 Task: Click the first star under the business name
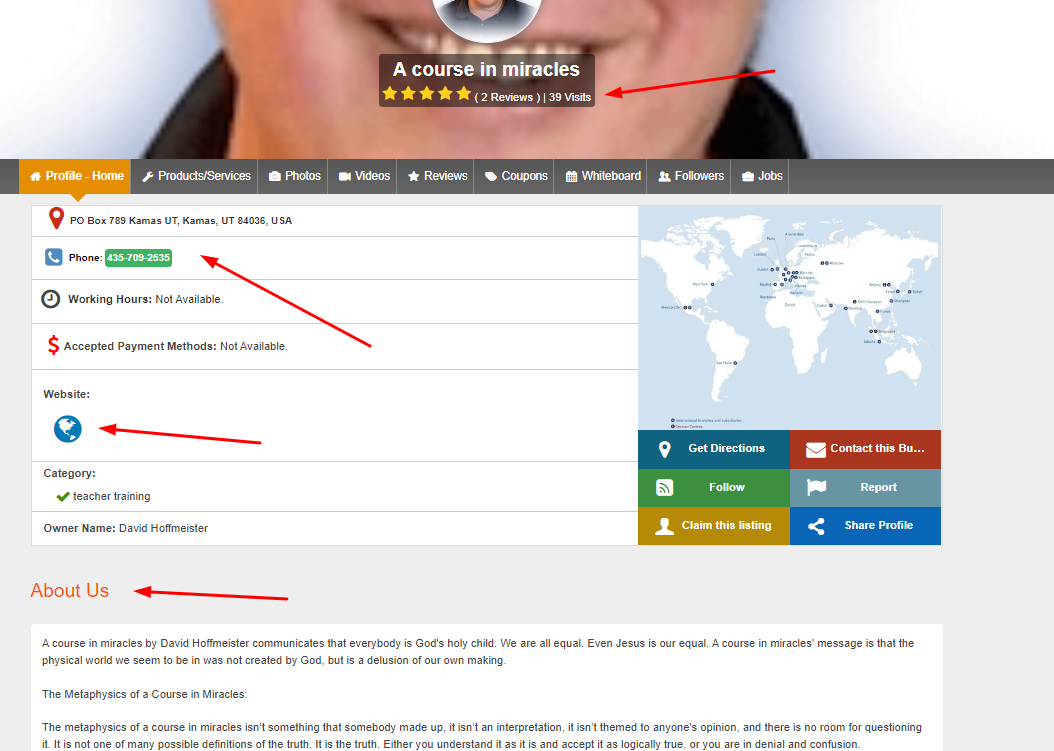[390, 92]
